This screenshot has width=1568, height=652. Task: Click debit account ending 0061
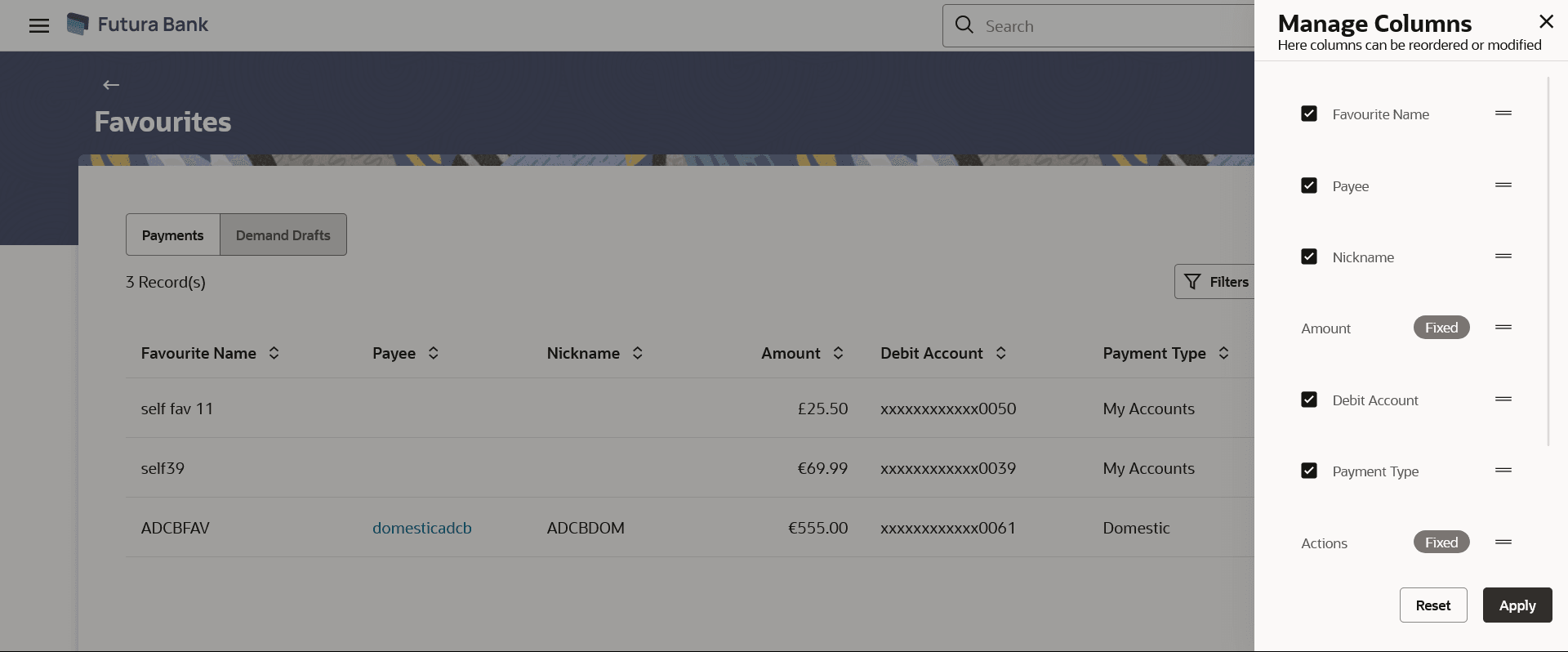[948, 528]
